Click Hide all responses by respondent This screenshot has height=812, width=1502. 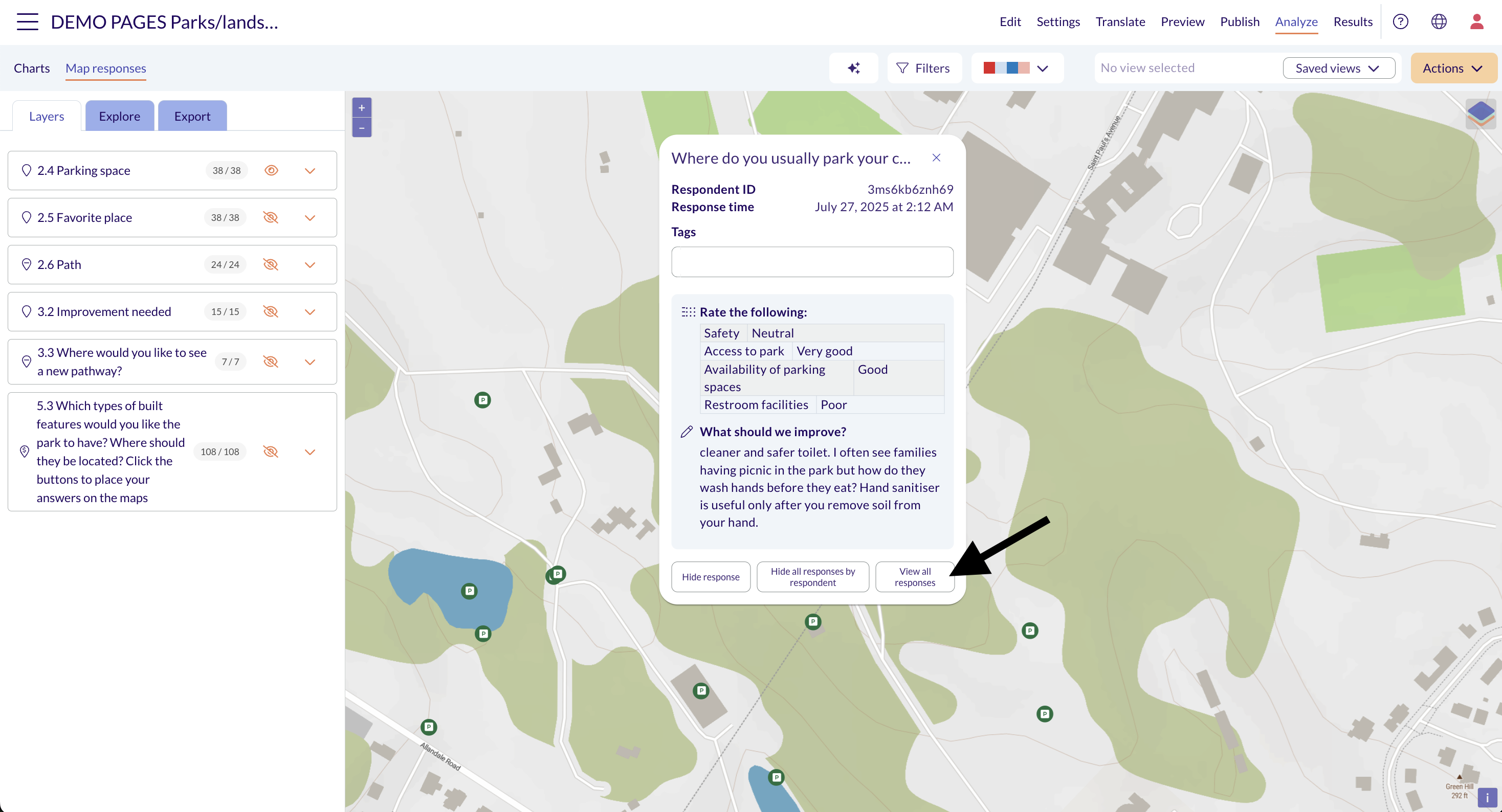click(813, 577)
